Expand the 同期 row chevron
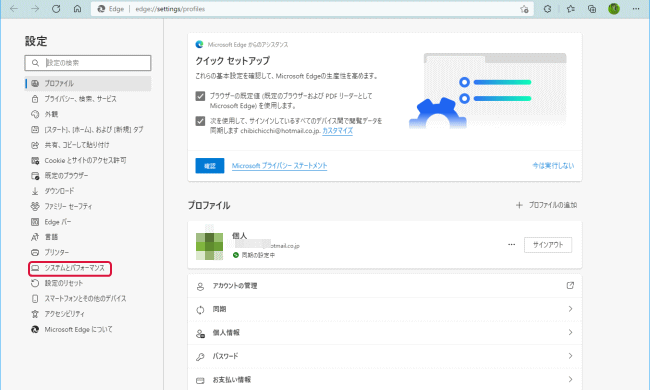The width and height of the screenshot is (650, 390). (570, 309)
